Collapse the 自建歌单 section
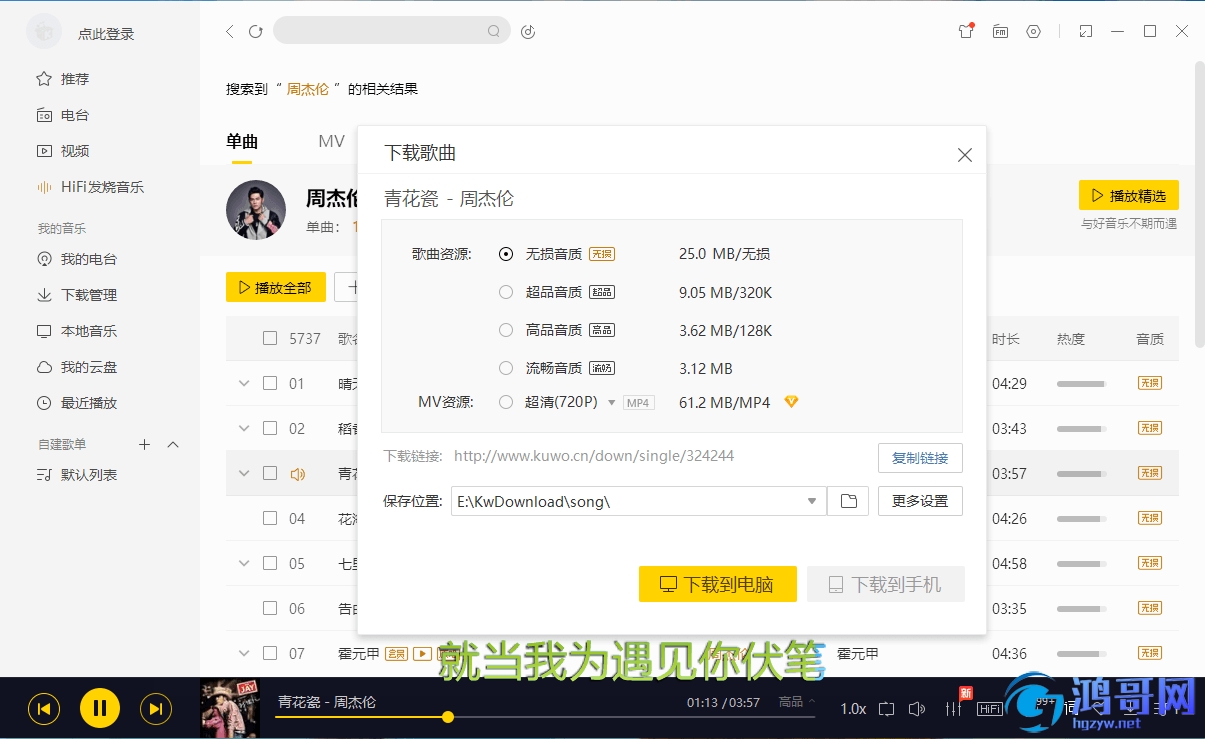Image resolution: width=1205 pixels, height=739 pixels. point(173,444)
